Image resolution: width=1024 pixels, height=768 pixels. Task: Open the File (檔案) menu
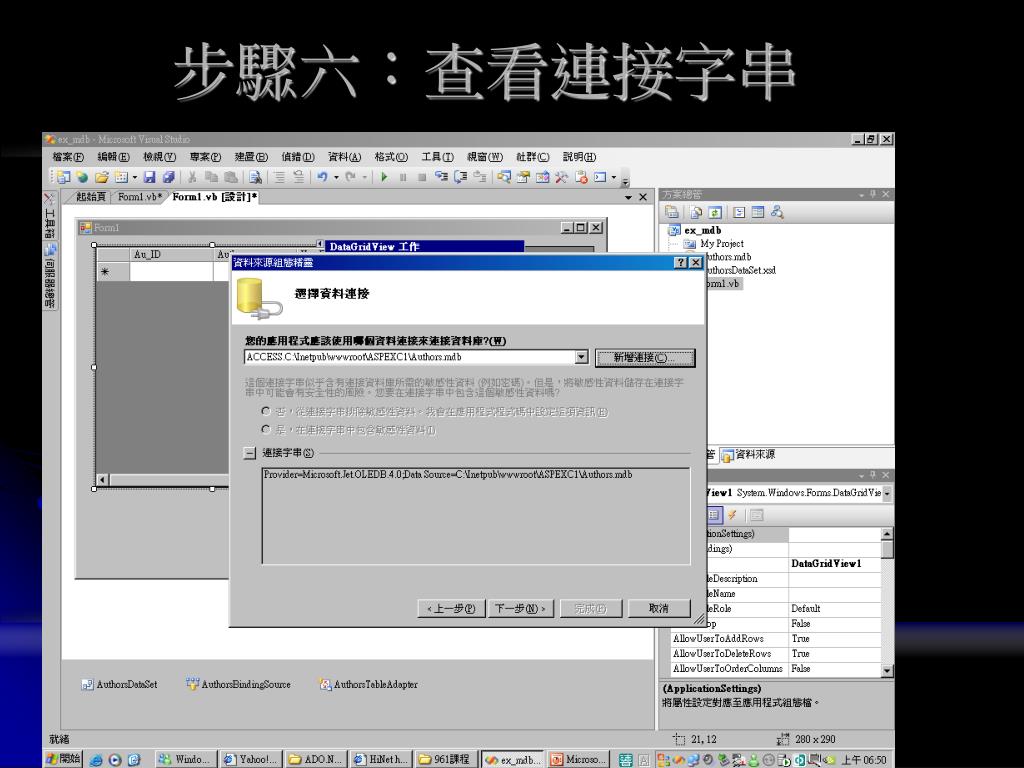coord(68,157)
